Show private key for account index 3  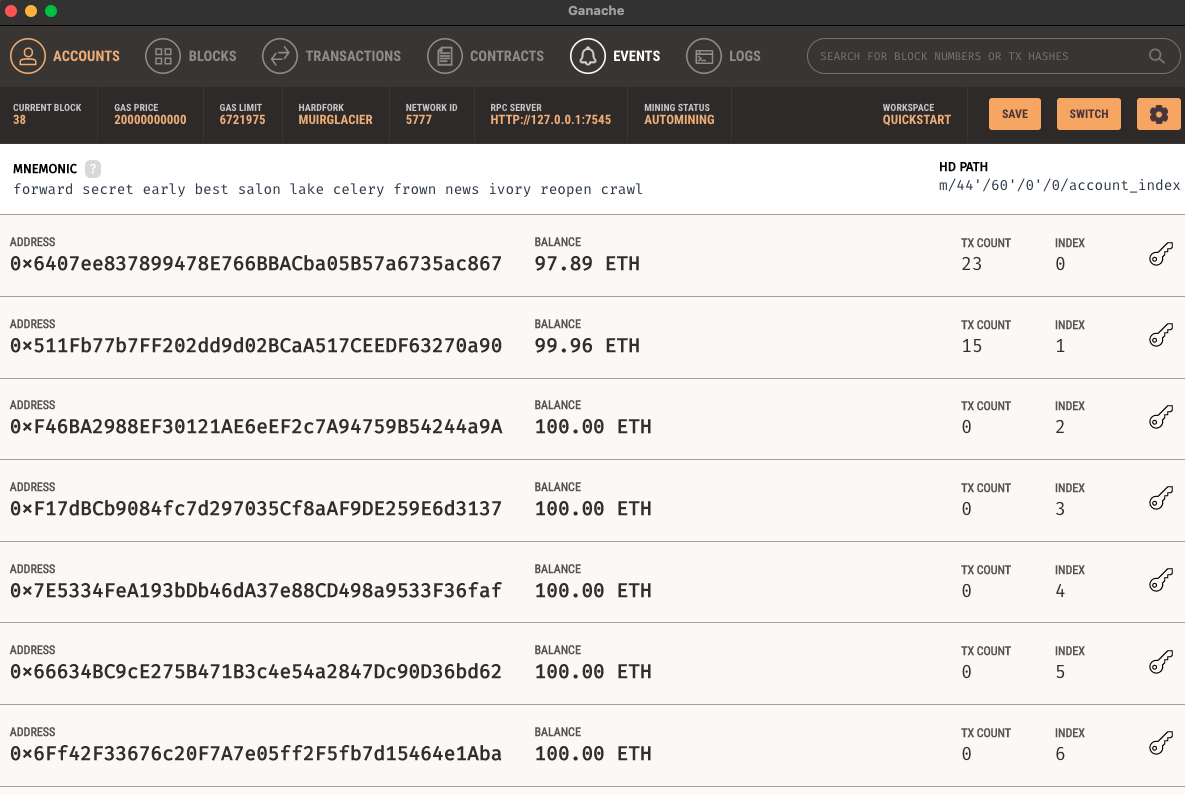1161,499
